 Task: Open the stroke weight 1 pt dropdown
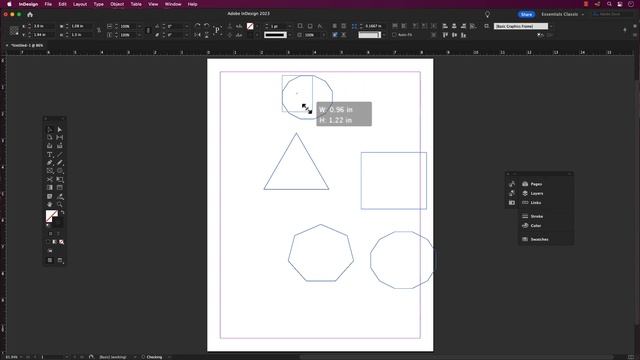[289, 26]
